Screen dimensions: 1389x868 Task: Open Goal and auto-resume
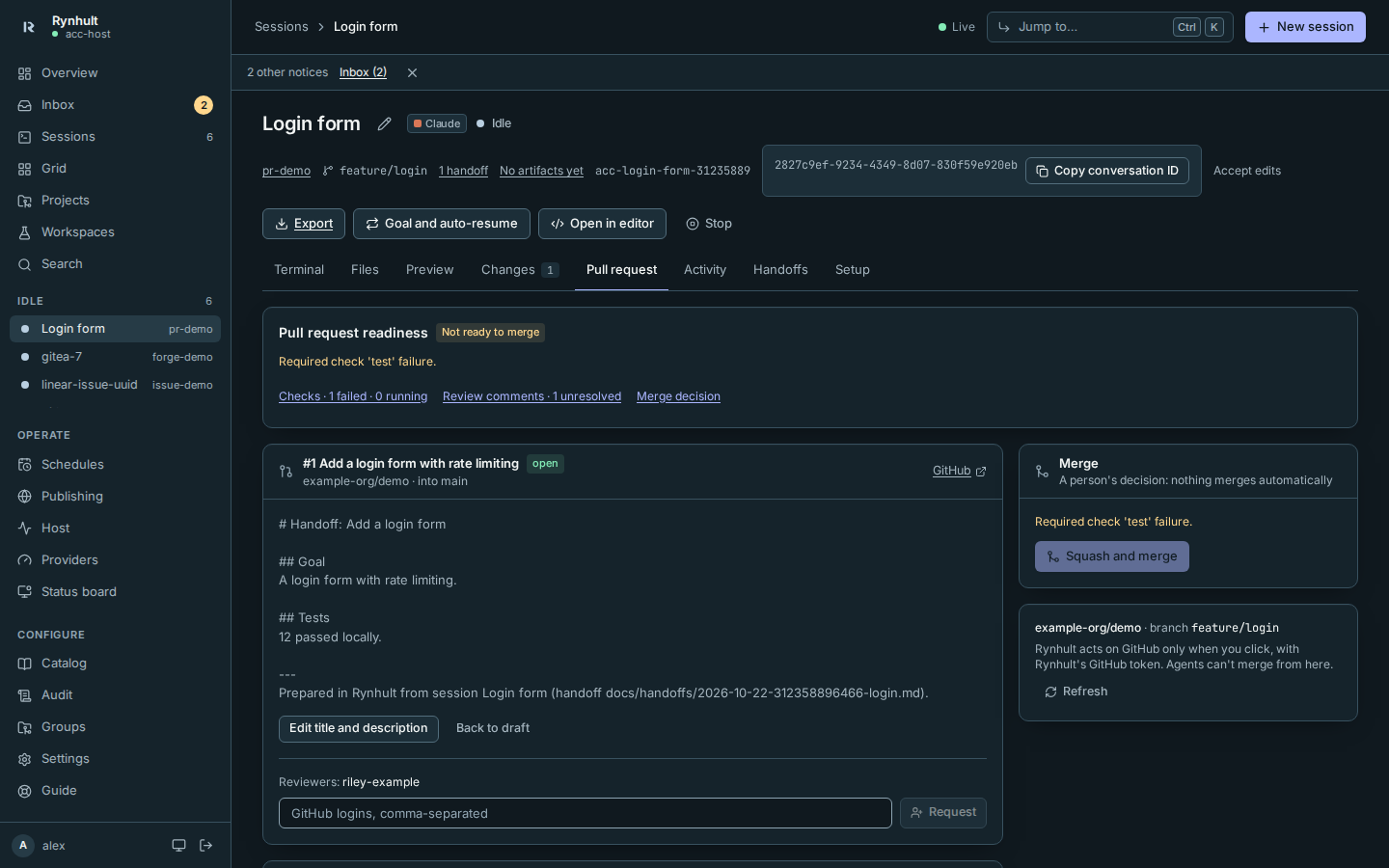point(442,224)
